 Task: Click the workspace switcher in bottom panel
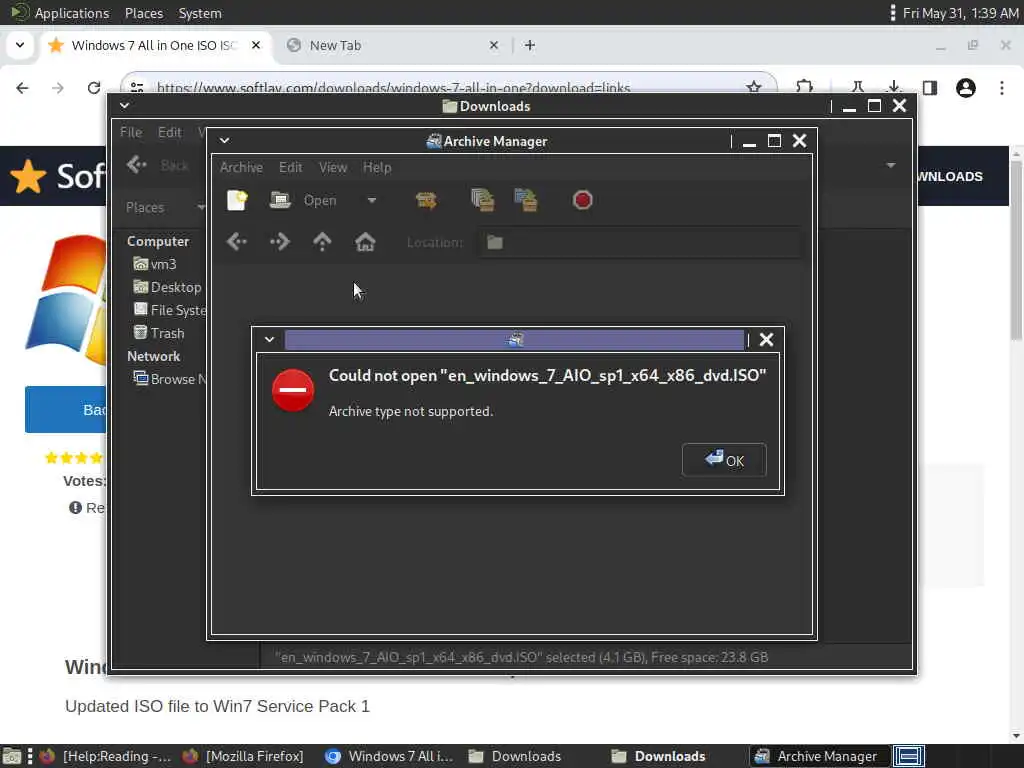[908, 756]
